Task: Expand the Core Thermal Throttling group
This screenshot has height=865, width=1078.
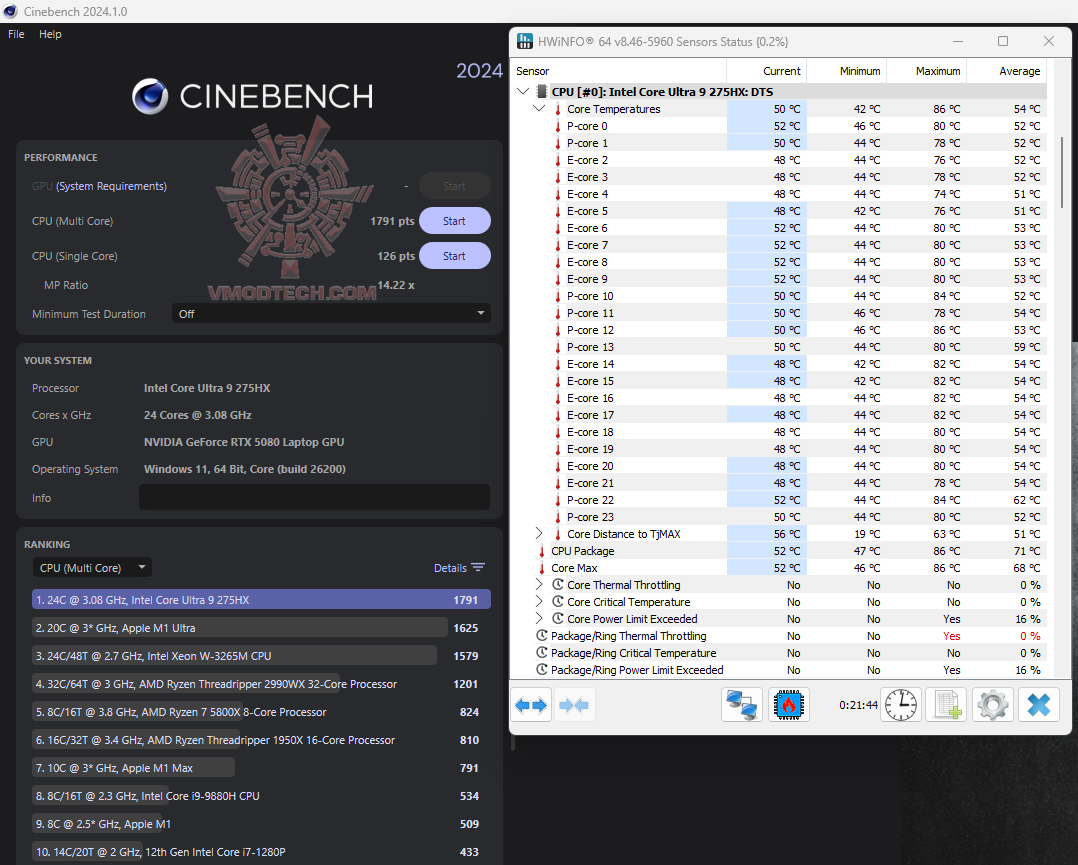Action: [539, 584]
